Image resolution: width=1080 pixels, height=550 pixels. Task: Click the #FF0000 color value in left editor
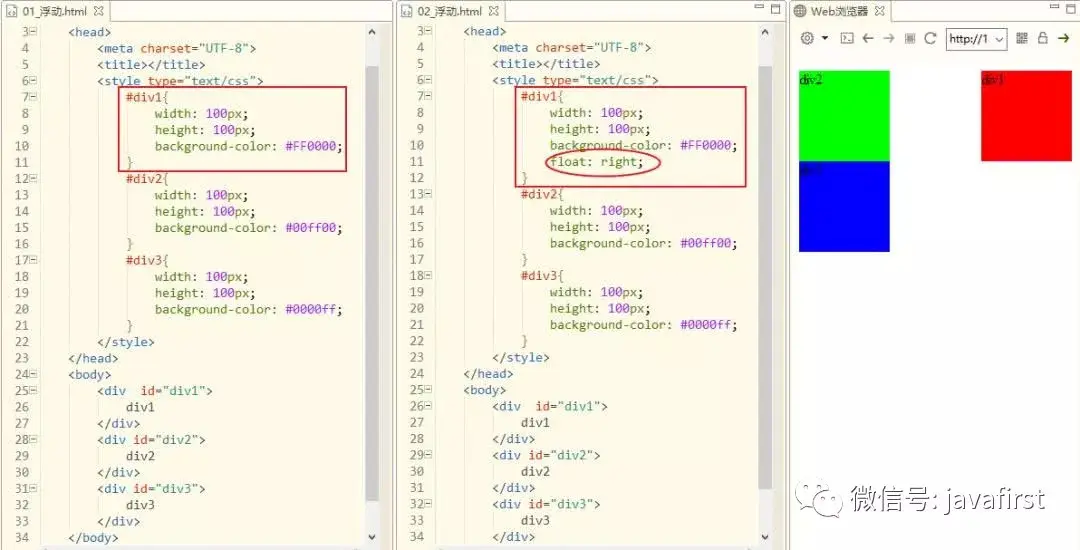click(x=313, y=146)
